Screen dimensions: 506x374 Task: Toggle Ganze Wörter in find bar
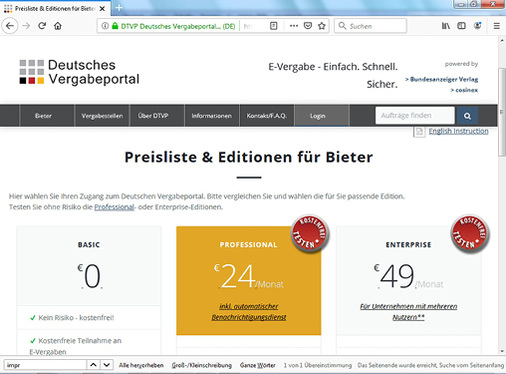click(258, 365)
